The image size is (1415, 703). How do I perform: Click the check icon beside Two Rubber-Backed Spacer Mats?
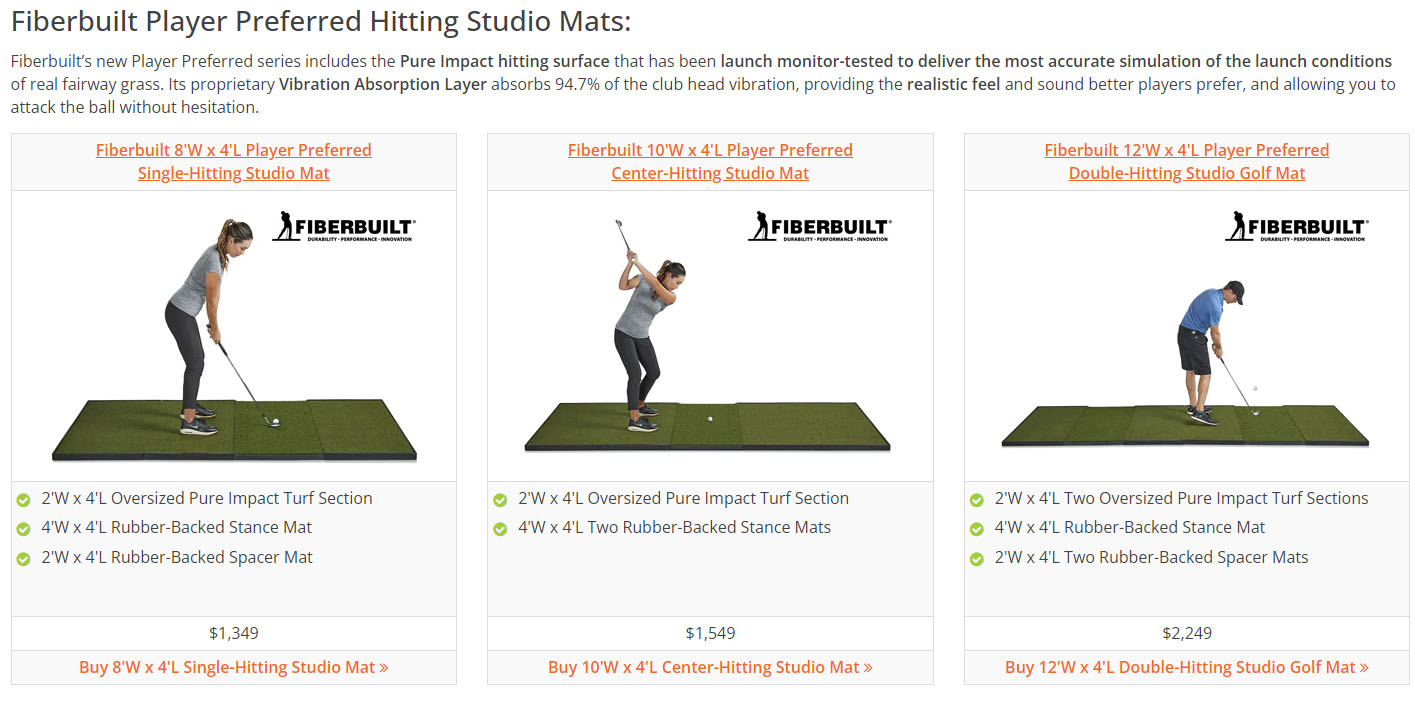click(977, 559)
